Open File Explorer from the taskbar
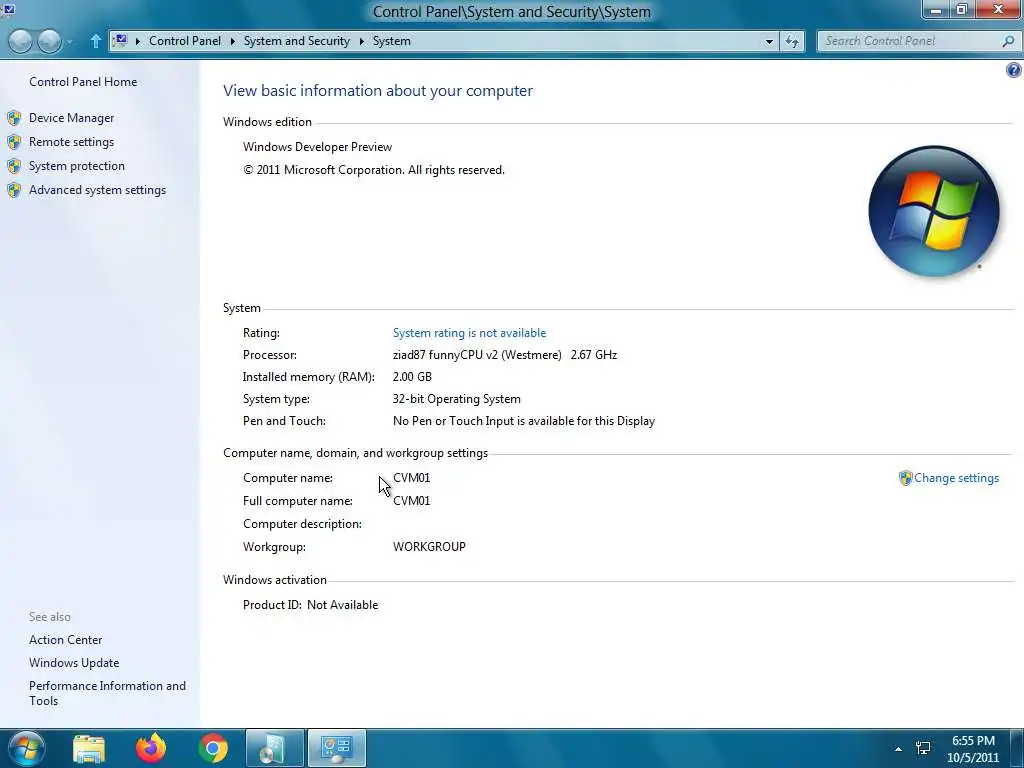 (89, 748)
